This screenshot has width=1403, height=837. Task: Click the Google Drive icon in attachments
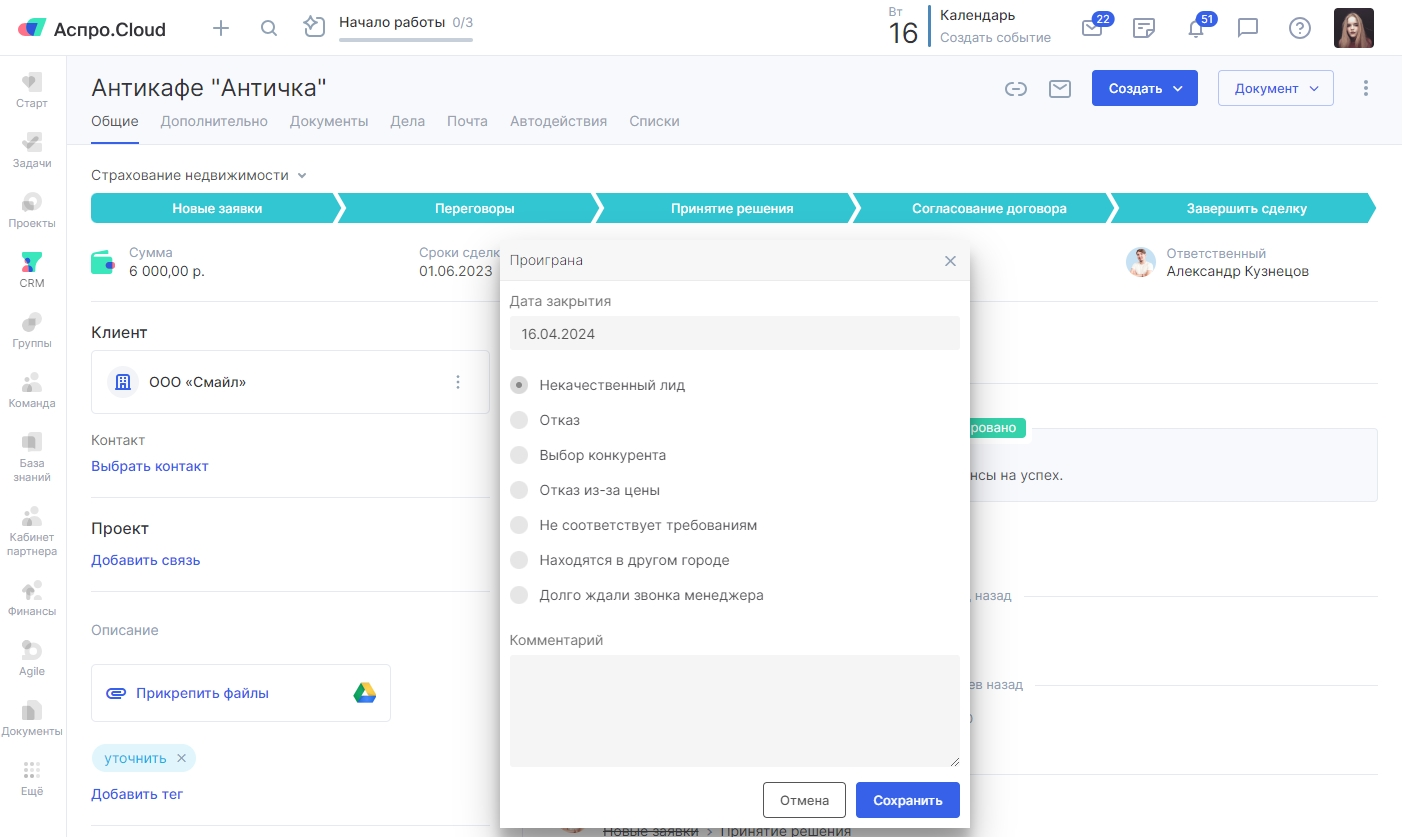[x=364, y=693]
